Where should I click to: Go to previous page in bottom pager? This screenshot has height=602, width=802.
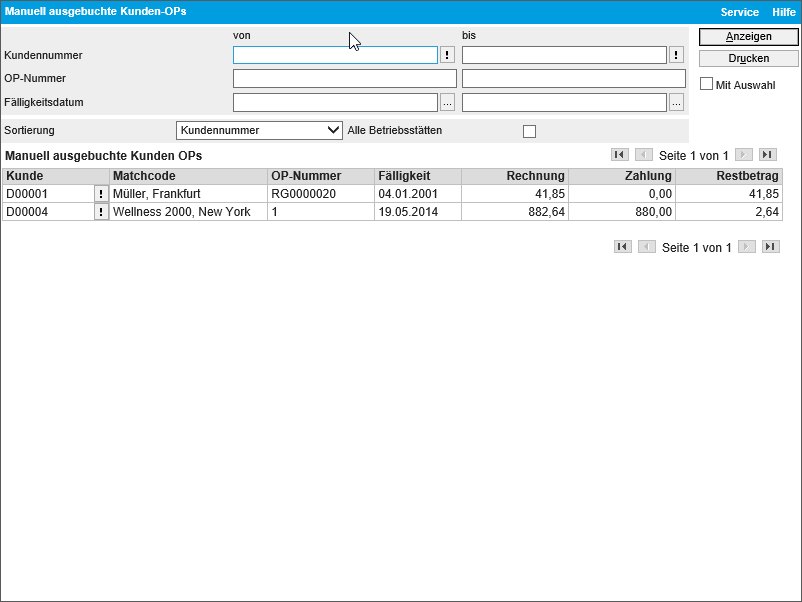click(x=647, y=247)
